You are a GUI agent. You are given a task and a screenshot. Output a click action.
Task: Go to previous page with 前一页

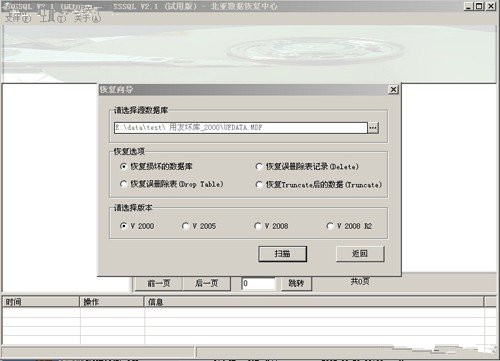(x=159, y=283)
